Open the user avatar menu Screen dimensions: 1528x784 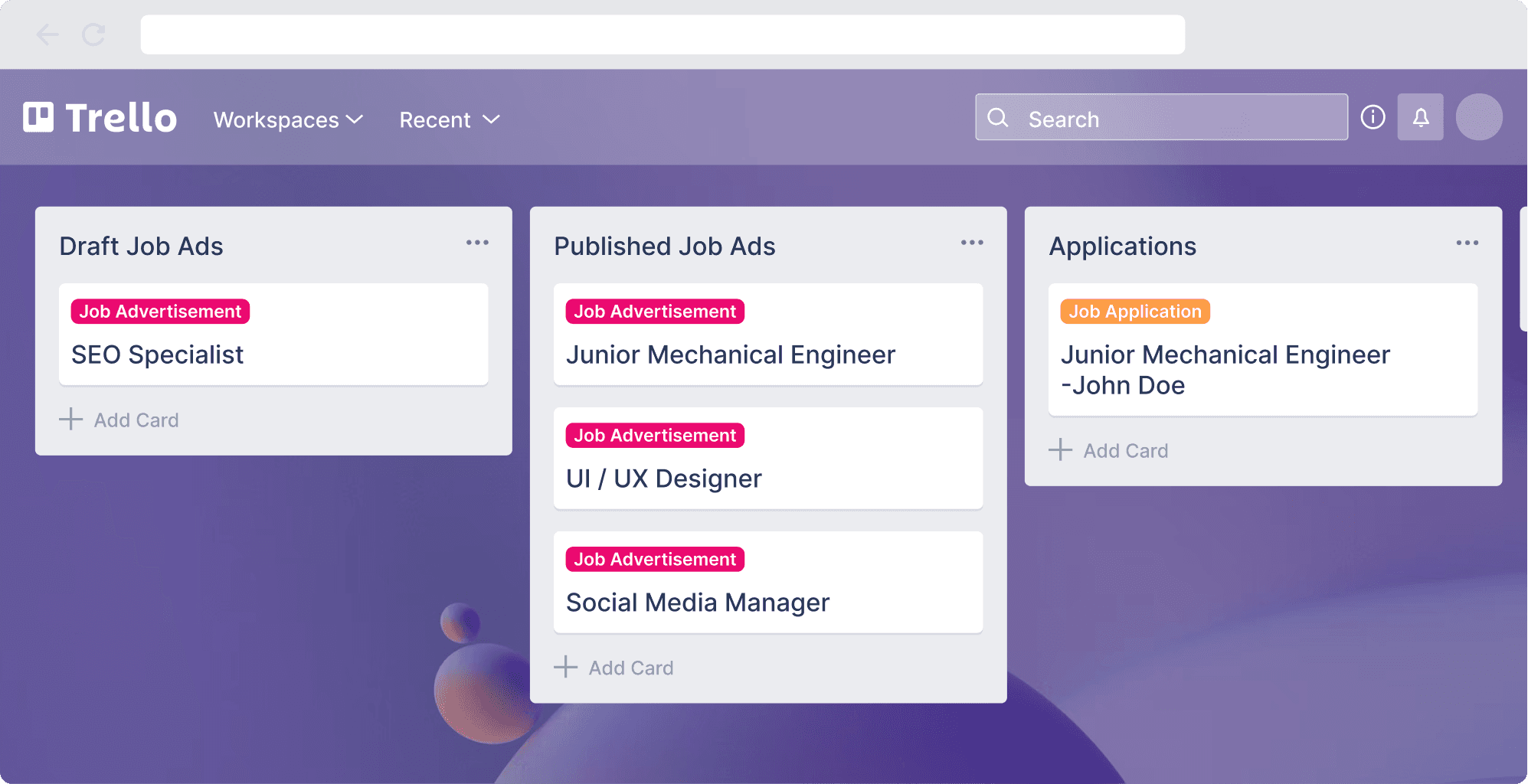point(1479,117)
